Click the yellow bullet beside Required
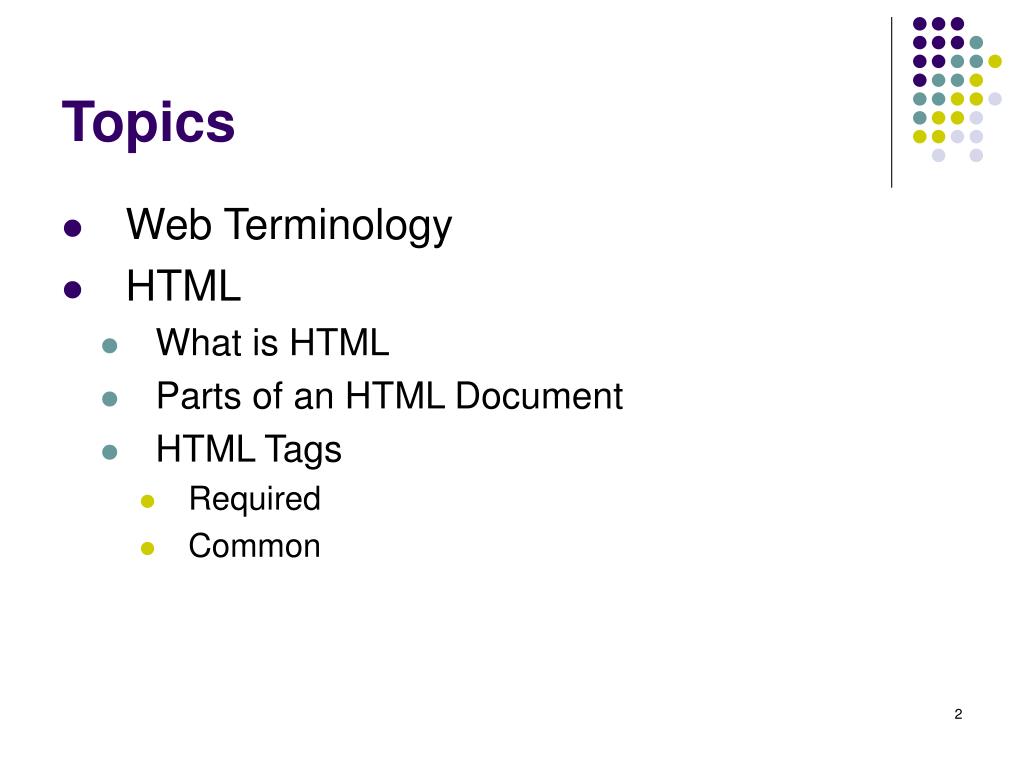The image size is (1024, 768). point(148,502)
